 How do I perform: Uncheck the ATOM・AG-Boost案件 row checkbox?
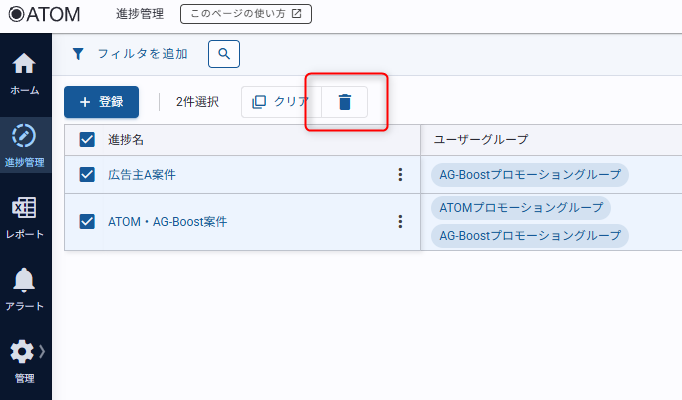(x=87, y=222)
